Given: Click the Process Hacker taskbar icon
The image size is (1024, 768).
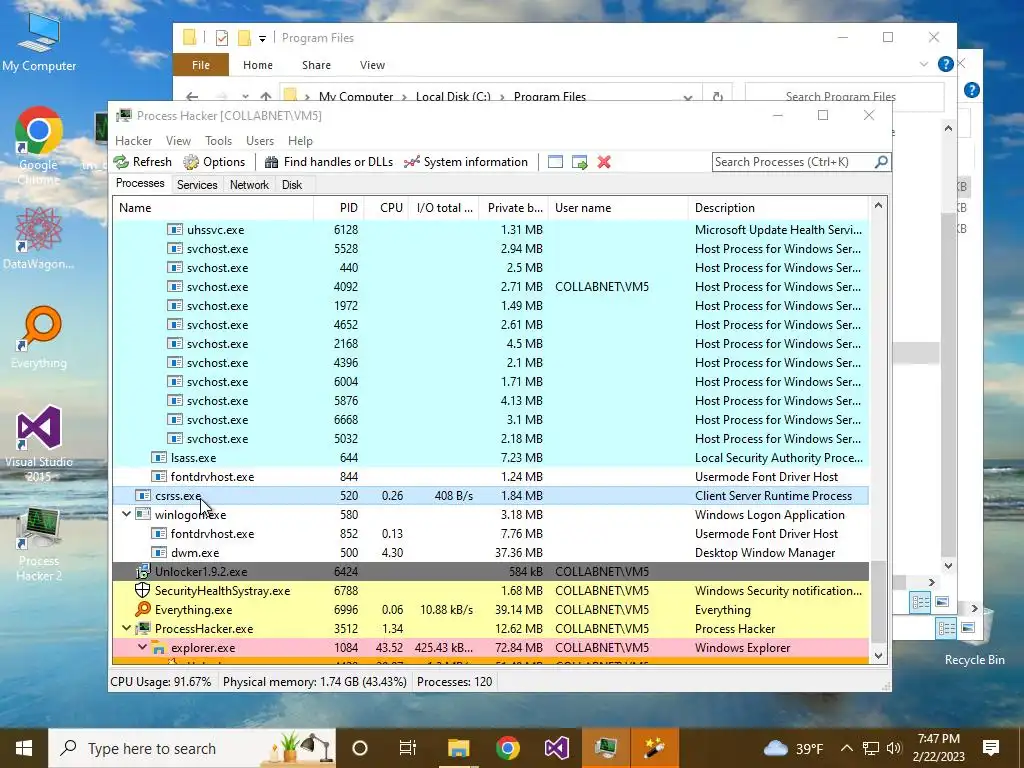Looking at the screenshot, I should click(x=605, y=748).
